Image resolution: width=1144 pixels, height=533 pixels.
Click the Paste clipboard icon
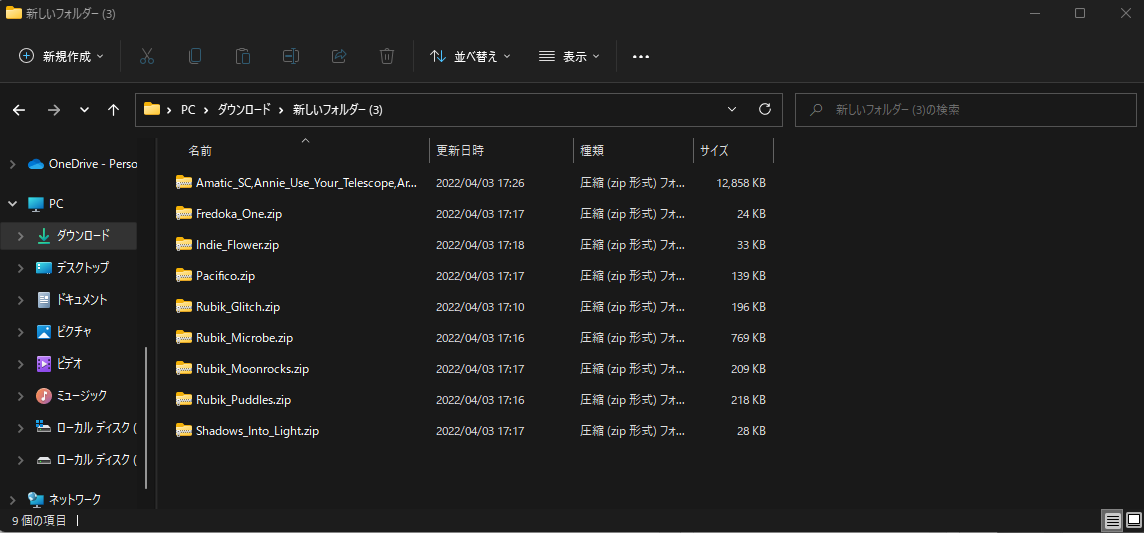coord(243,56)
